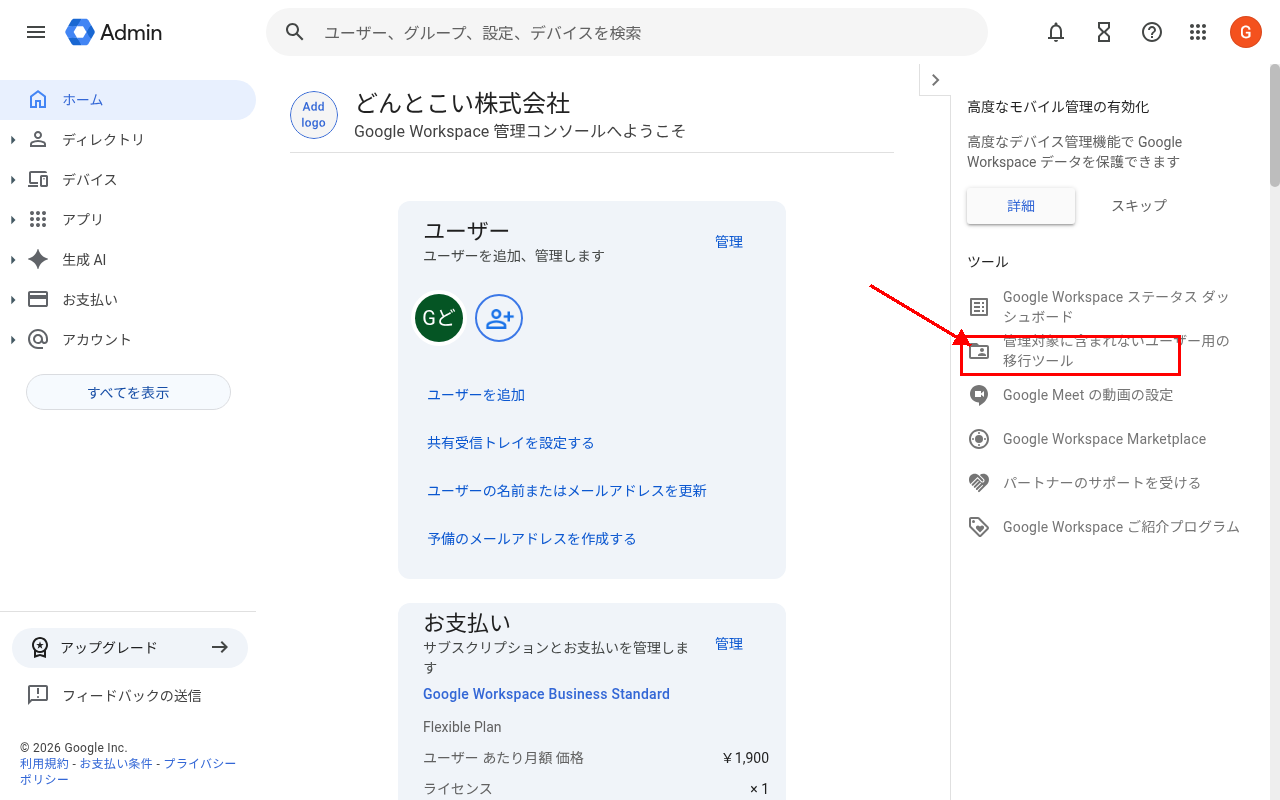Click ユーザーの名前またはメールアドレスを更新 link
Image resolution: width=1280 pixels, height=800 pixels.
[567, 491]
